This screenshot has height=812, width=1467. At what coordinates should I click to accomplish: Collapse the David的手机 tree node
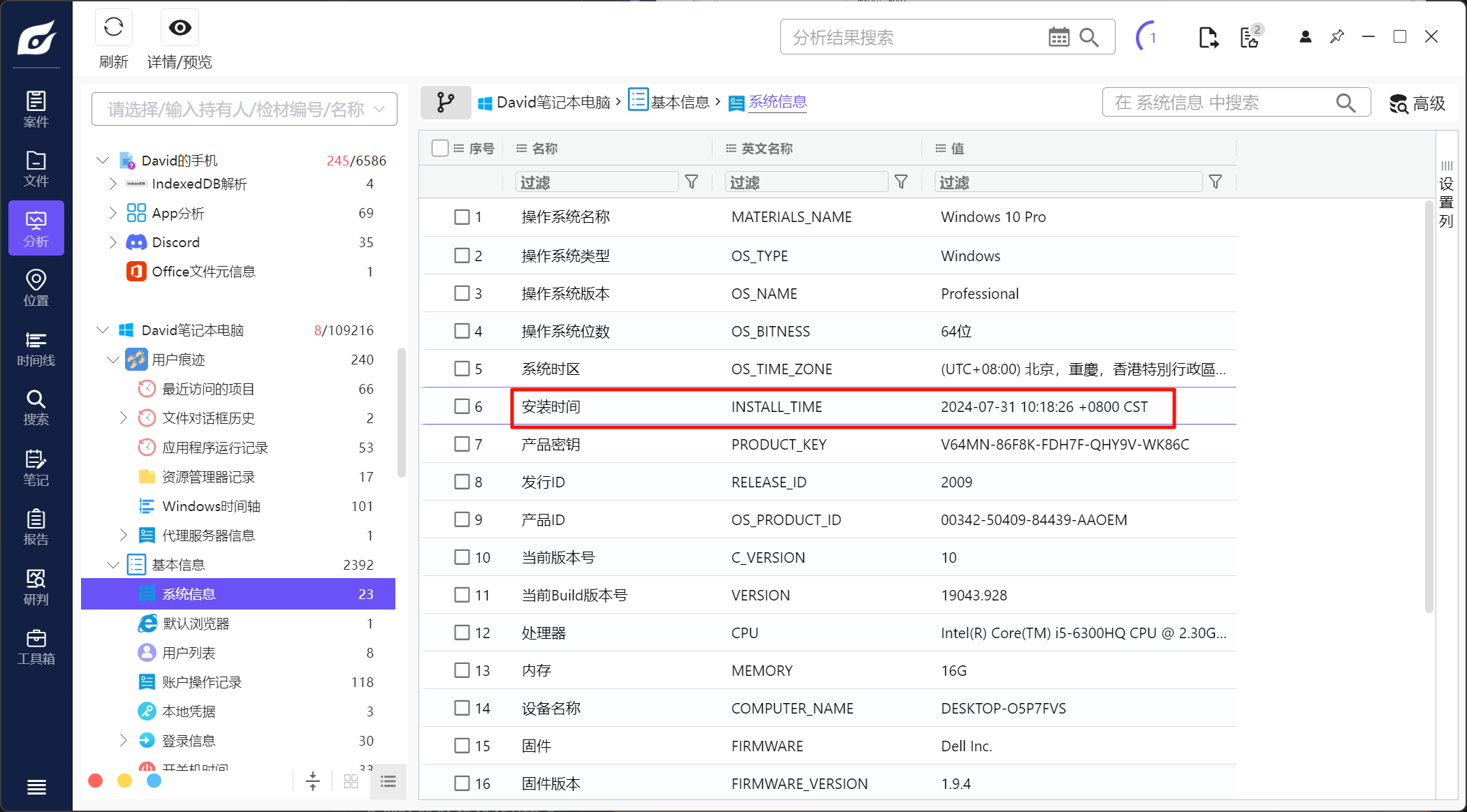(103, 161)
